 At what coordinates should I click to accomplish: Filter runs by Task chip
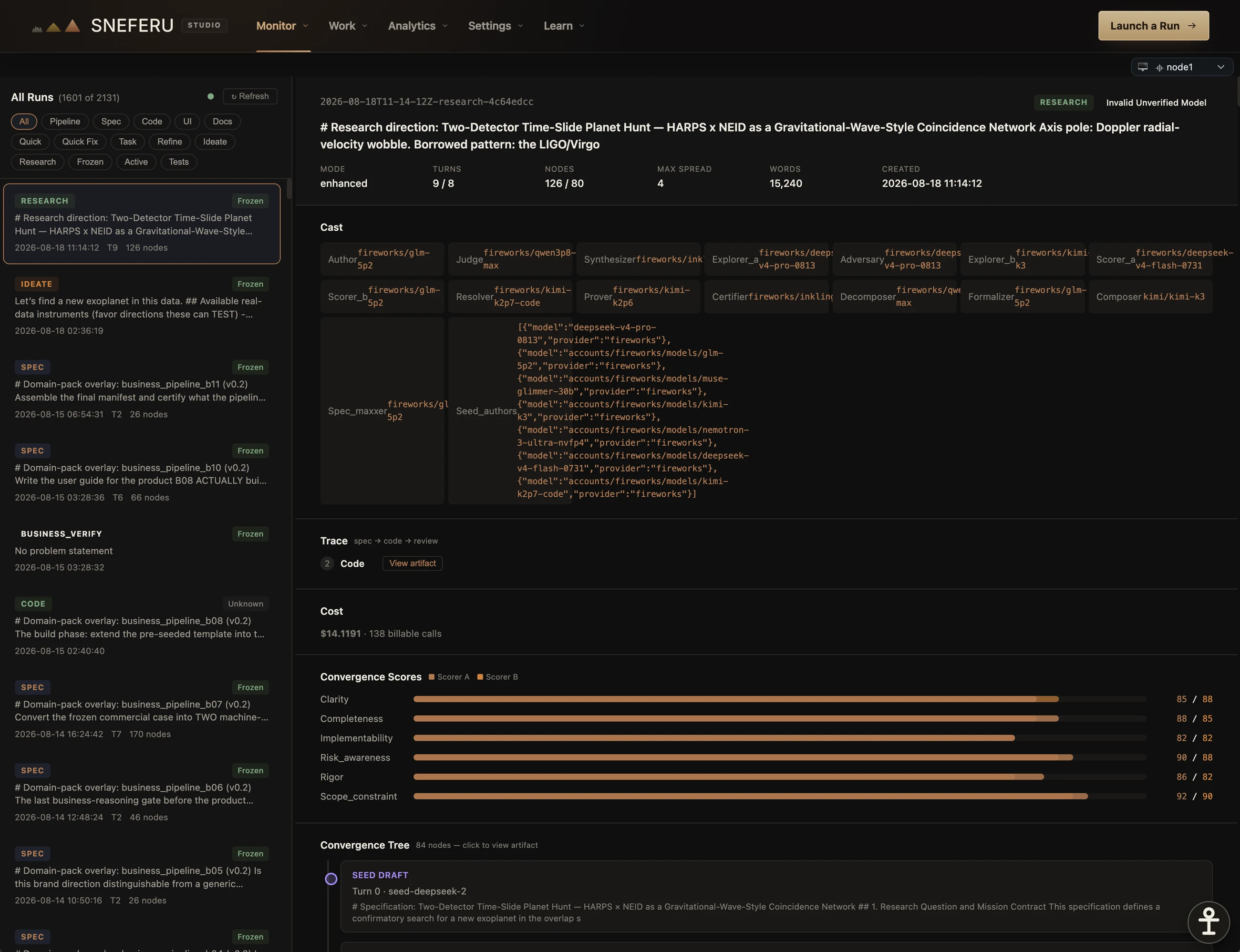pyautogui.click(x=127, y=142)
